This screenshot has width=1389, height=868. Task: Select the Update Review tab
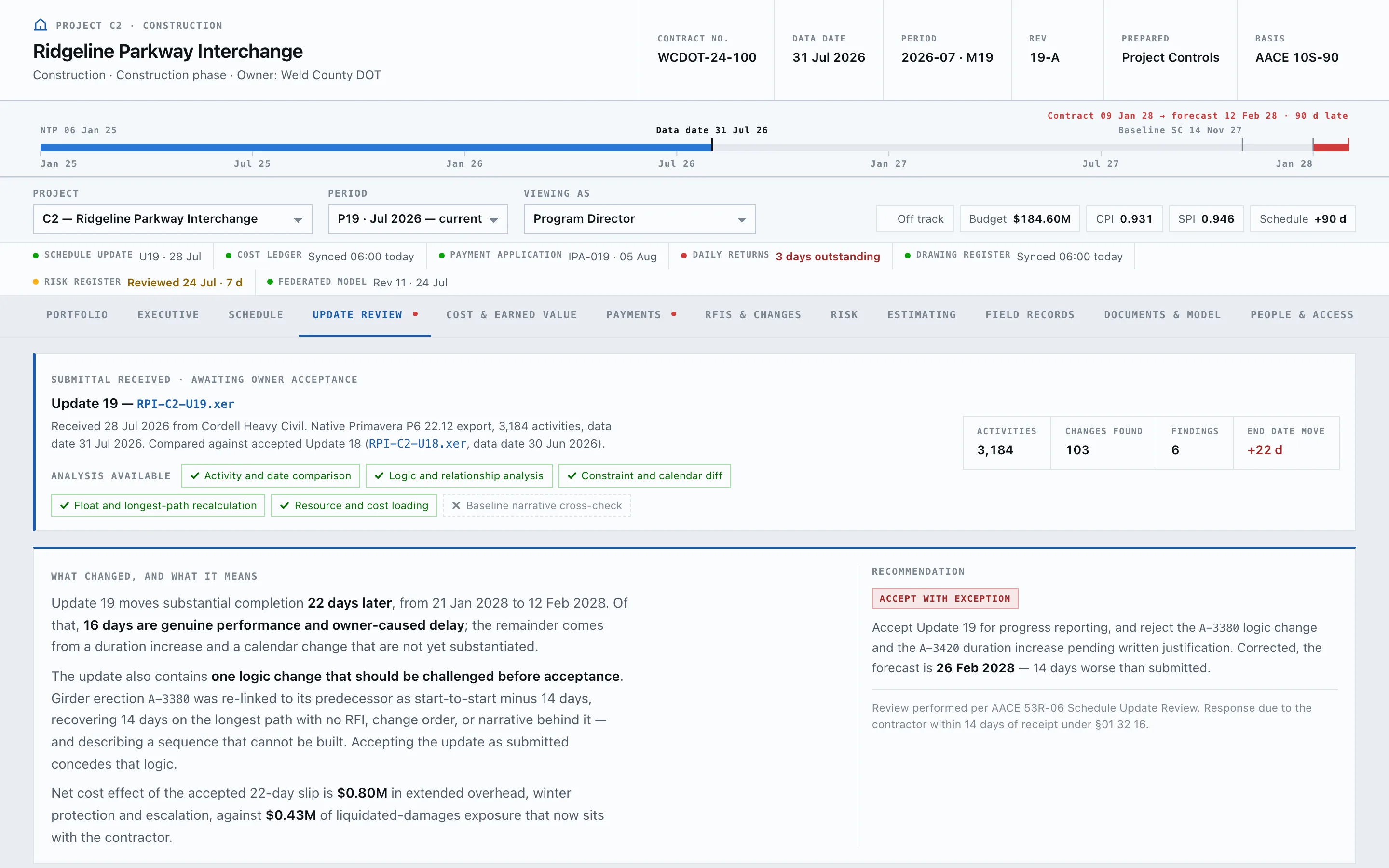pyautogui.click(x=365, y=315)
